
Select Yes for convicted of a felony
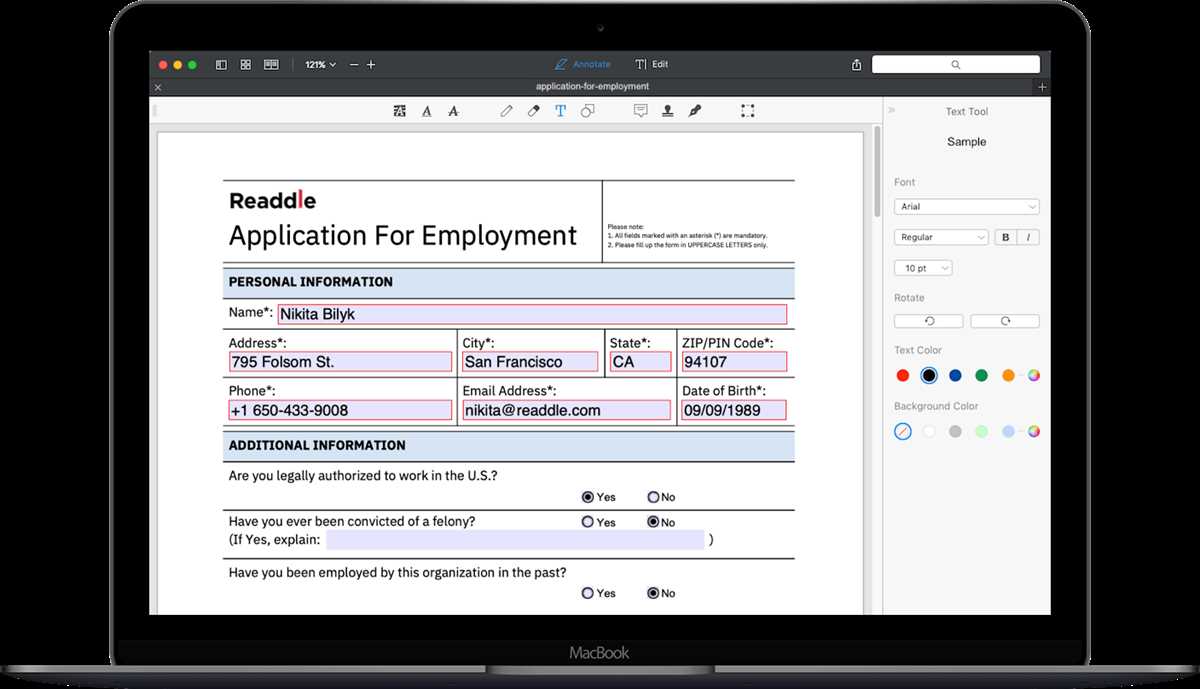click(587, 522)
